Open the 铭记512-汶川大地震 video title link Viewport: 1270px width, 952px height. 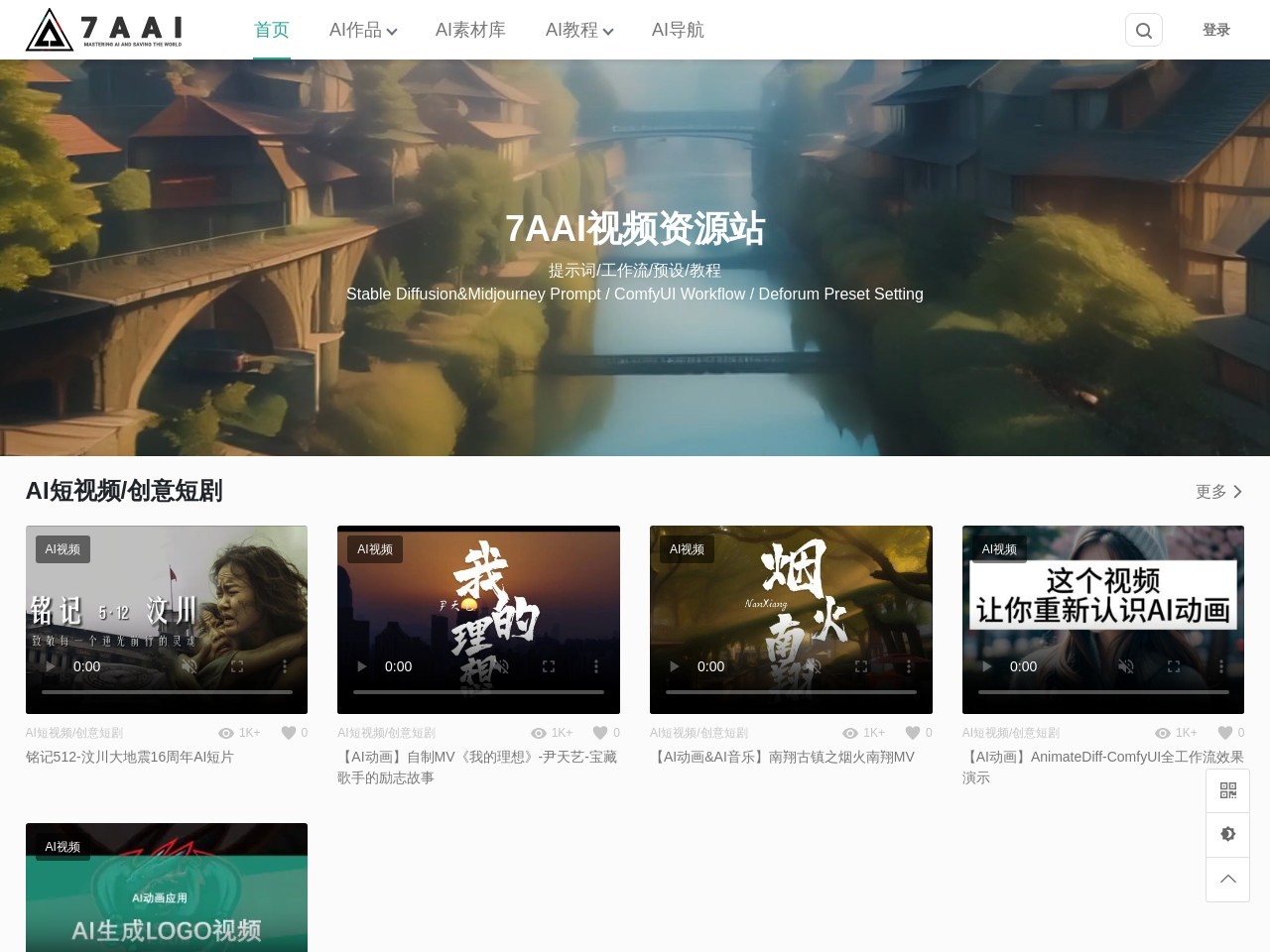coord(130,757)
